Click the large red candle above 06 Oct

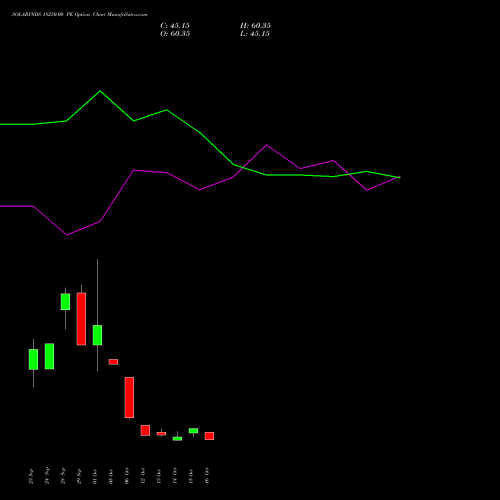click(129, 397)
